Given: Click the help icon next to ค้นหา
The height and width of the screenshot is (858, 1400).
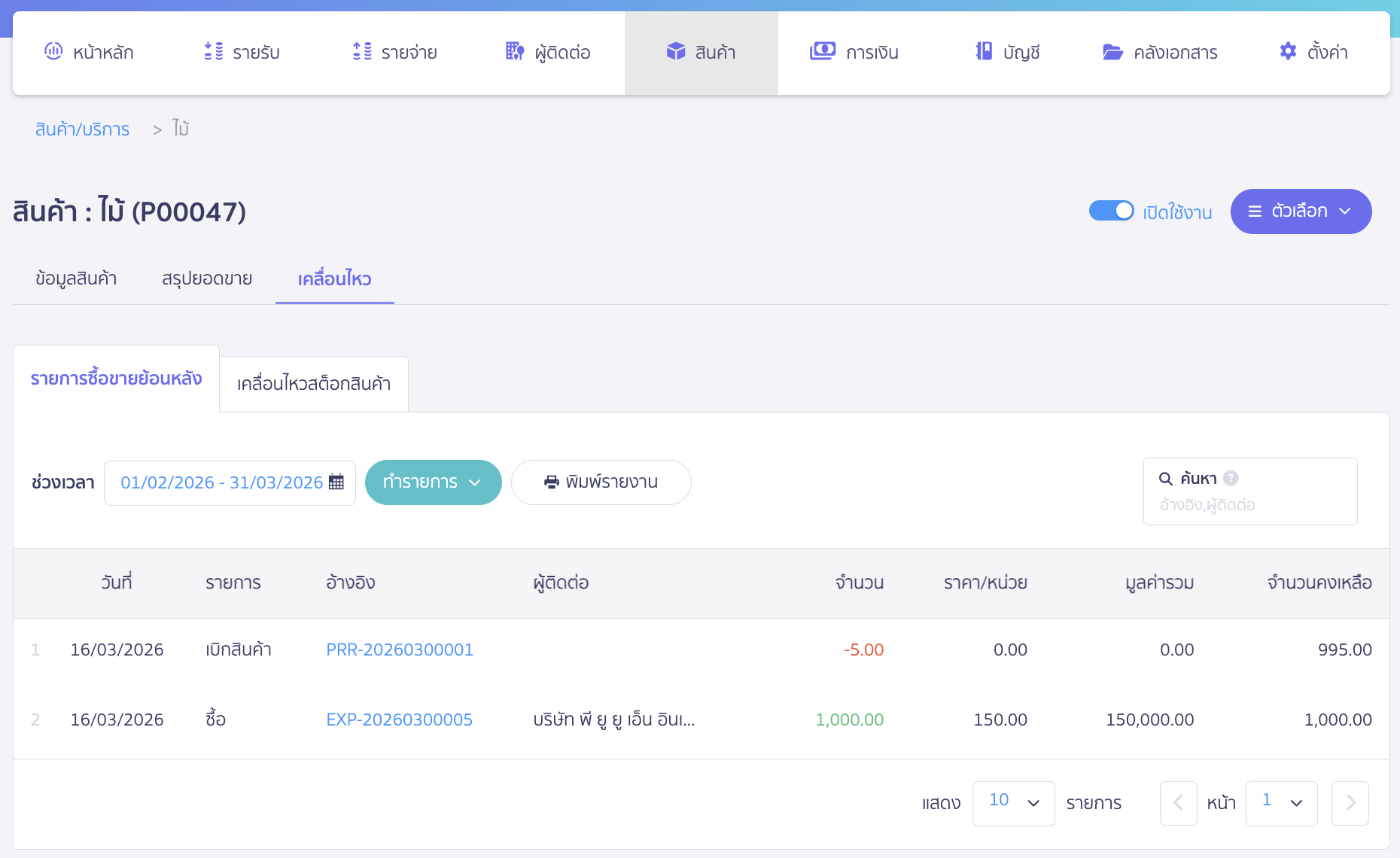Looking at the screenshot, I should point(1231,478).
